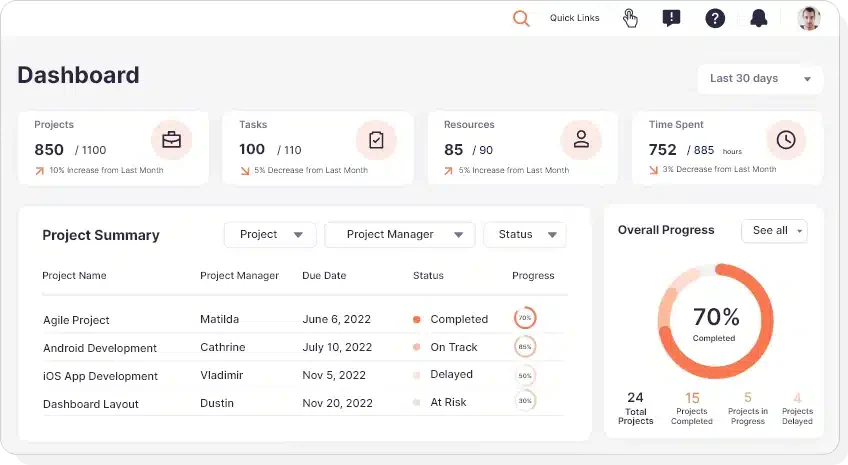
Task: Click the At Risk status label
Action: 448,402
